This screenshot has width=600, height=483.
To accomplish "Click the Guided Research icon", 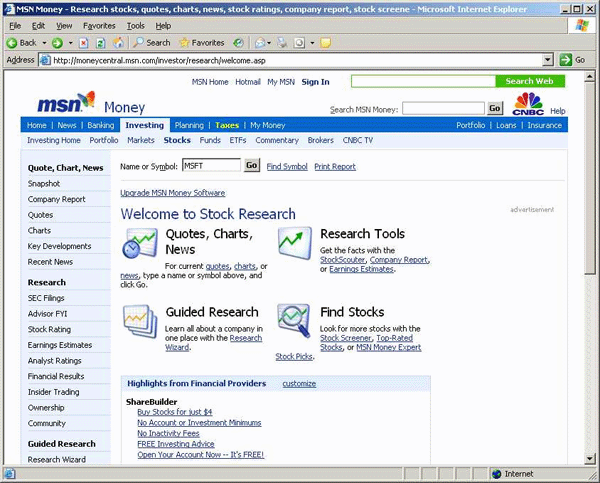I will click(x=139, y=320).
